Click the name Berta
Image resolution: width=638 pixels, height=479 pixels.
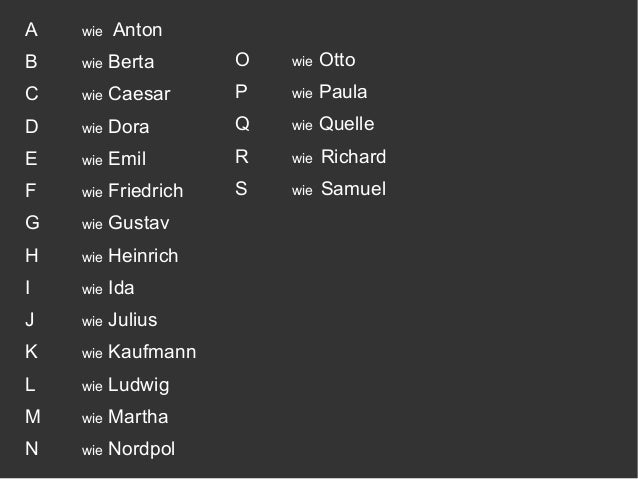[131, 62]
